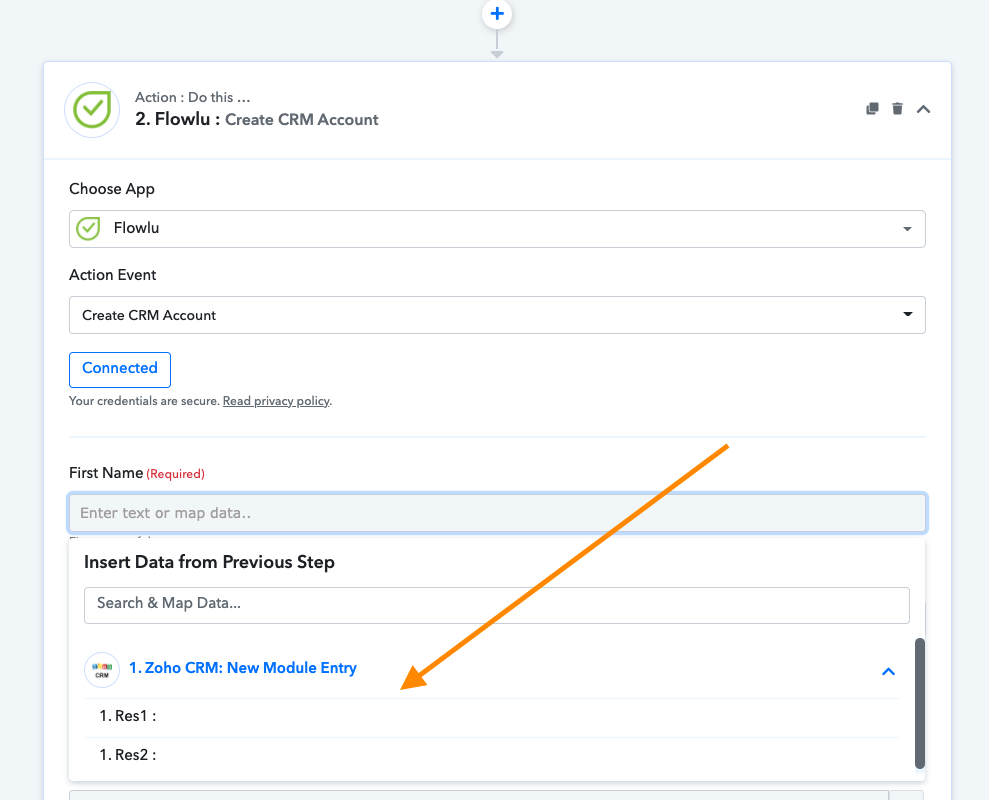Open the Action Event dropdown
Image resolution: width=989 pixels, height=800 pixels.
497,315
